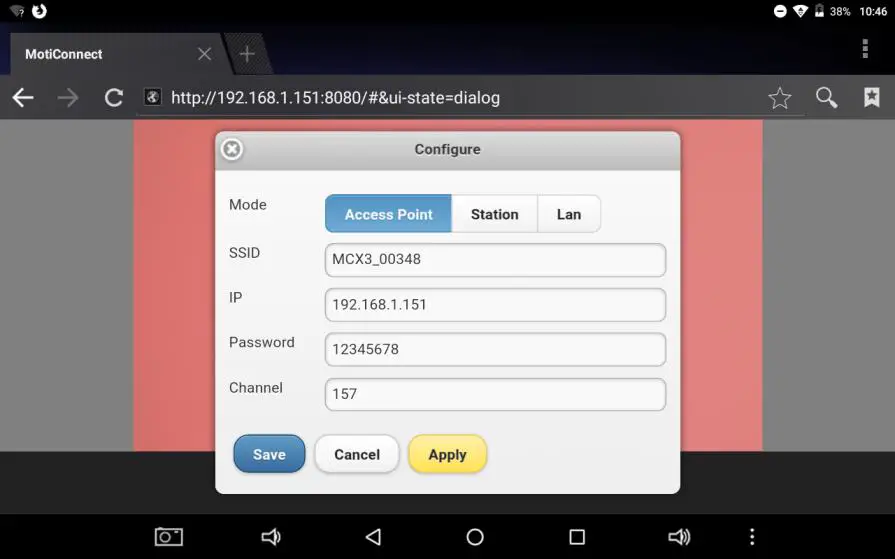The width and height of the screenshot is (895, 559).
Task: Tap the volume down icon in navigation bar
Action: point(271,537)
